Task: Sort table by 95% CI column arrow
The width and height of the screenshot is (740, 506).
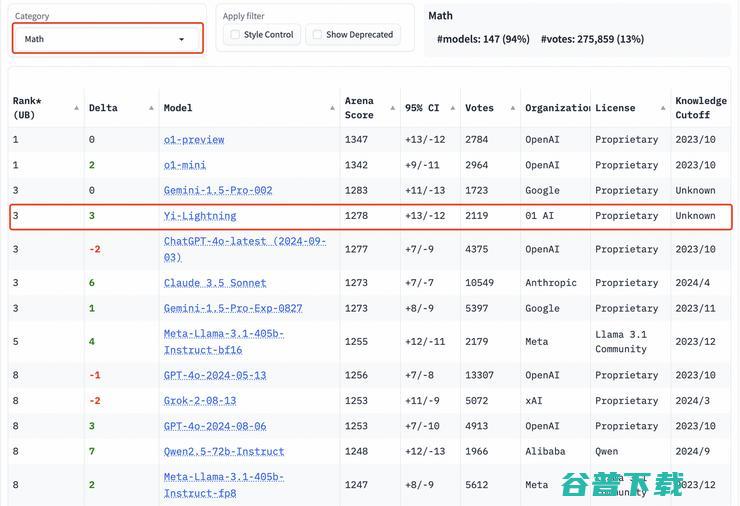Action: (453, 108)
